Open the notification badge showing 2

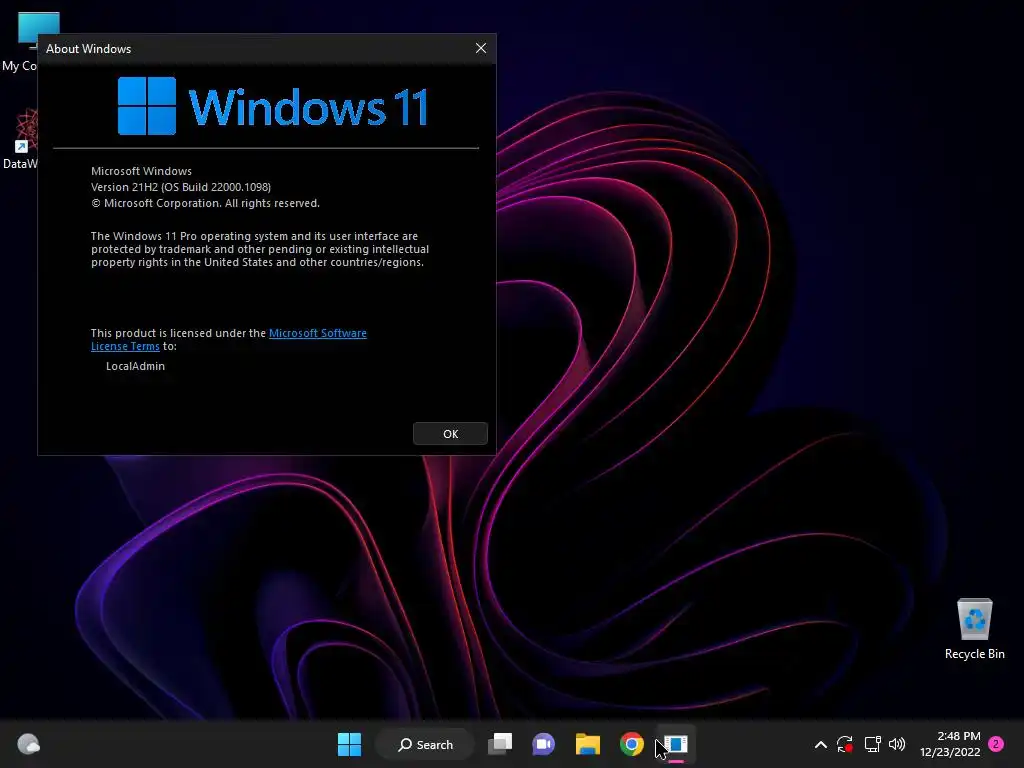pyautogui.click(x=996, y=744)
